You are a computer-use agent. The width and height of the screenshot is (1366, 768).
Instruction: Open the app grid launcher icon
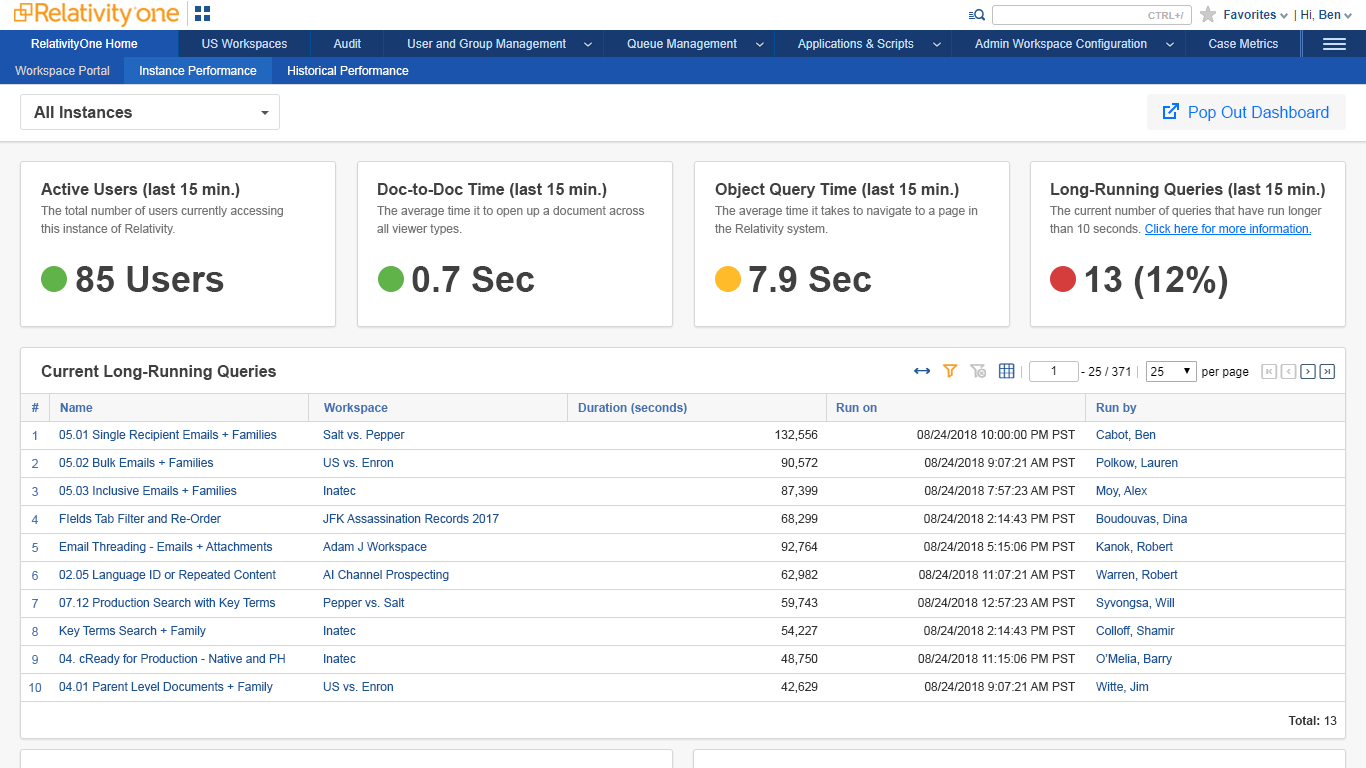(202, 14)
